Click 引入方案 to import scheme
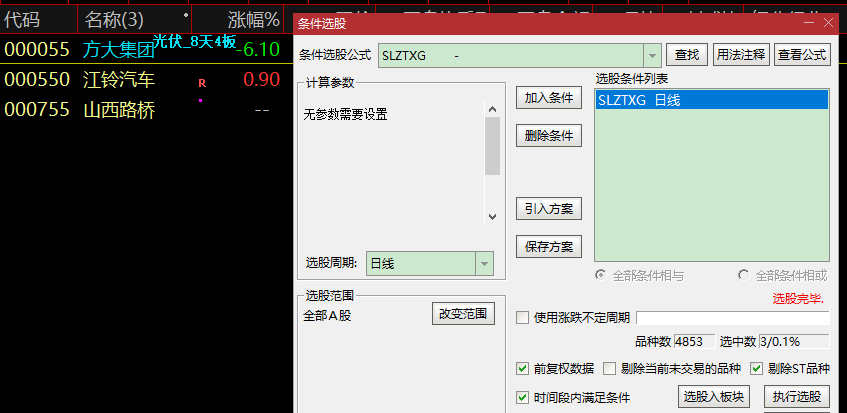Viewport: 847px width, 413px height. click(549, 208)
